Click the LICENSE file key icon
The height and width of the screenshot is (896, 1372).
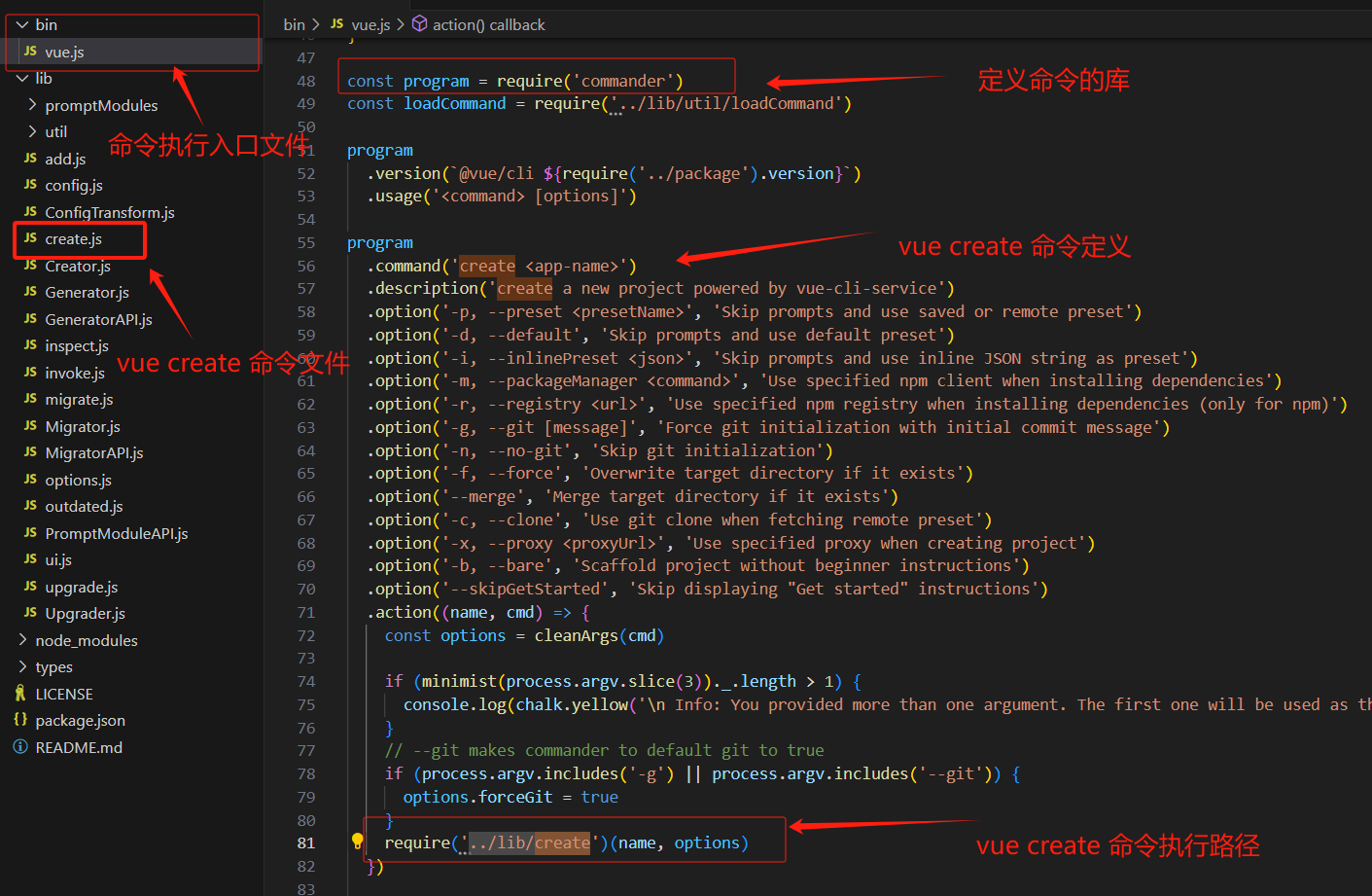point(20,694)
